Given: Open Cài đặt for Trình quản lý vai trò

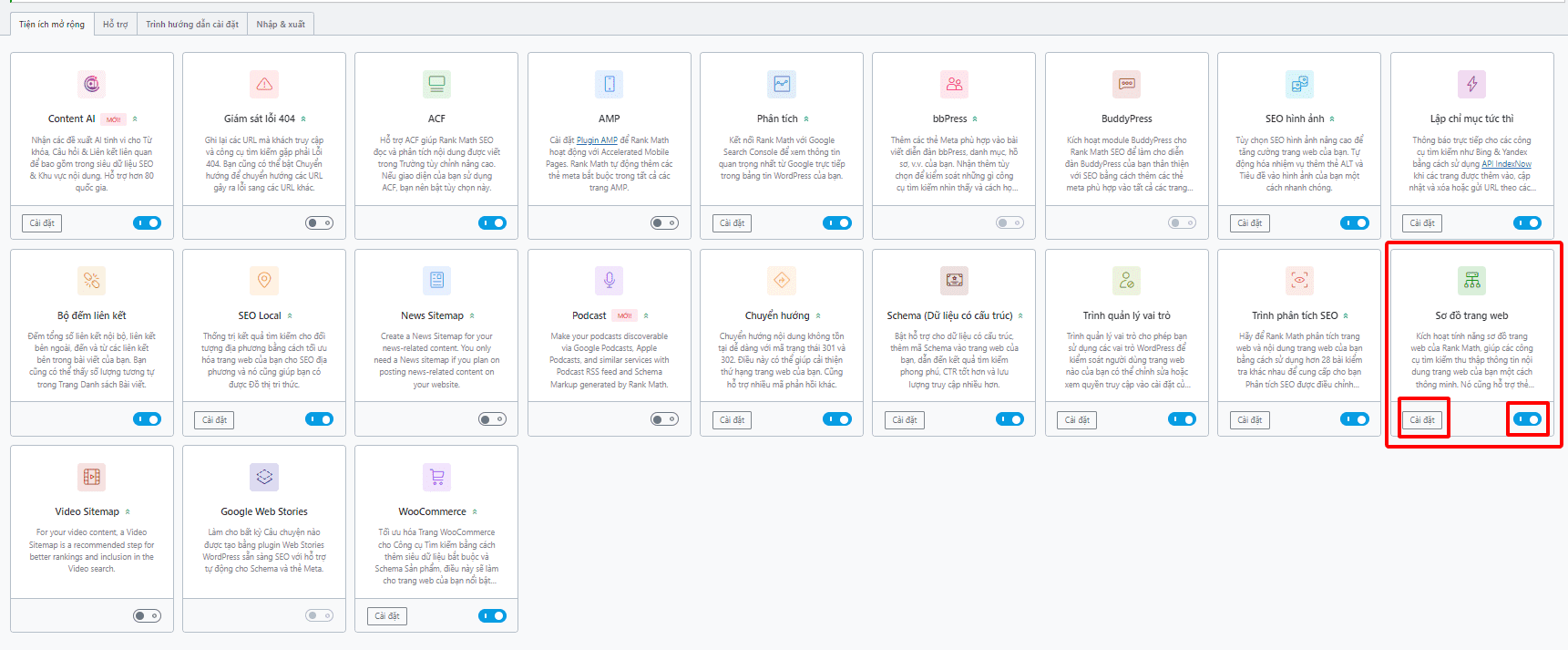Looking at the screenshot, I should coord(1078,419).
